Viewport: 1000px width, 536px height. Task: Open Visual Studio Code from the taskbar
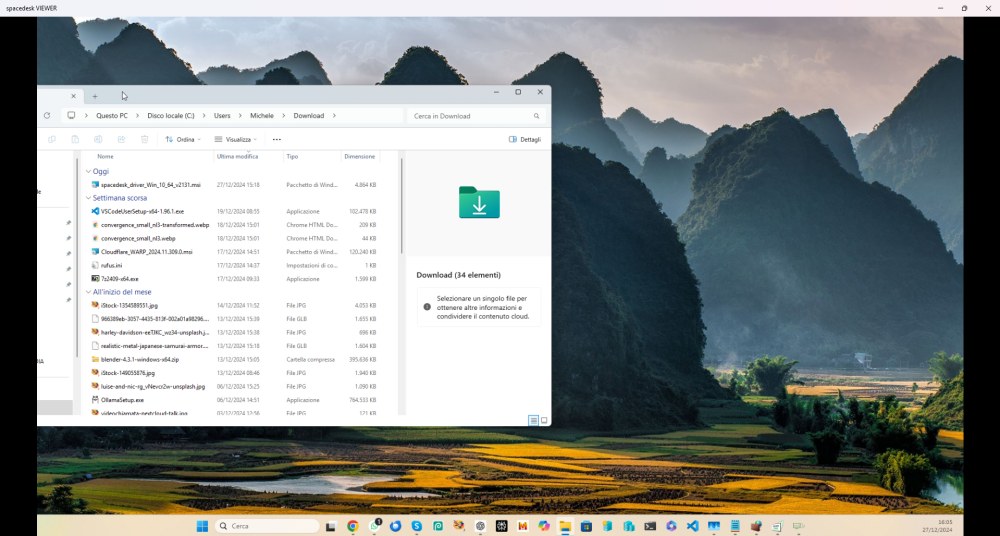(692, 526)
